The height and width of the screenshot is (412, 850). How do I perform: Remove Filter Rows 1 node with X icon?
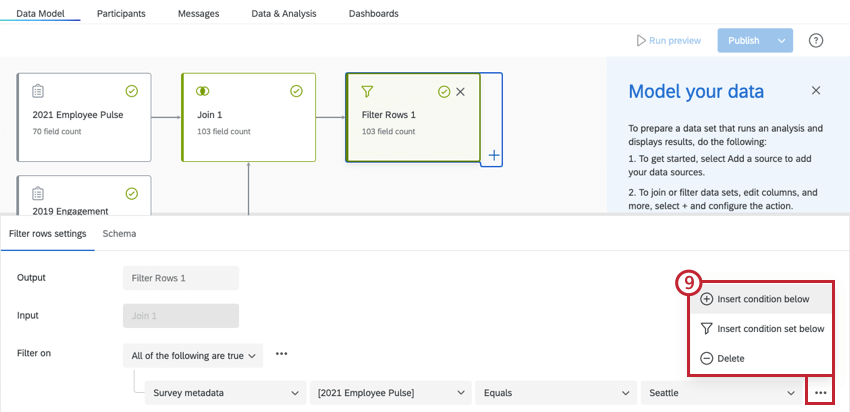460,91
